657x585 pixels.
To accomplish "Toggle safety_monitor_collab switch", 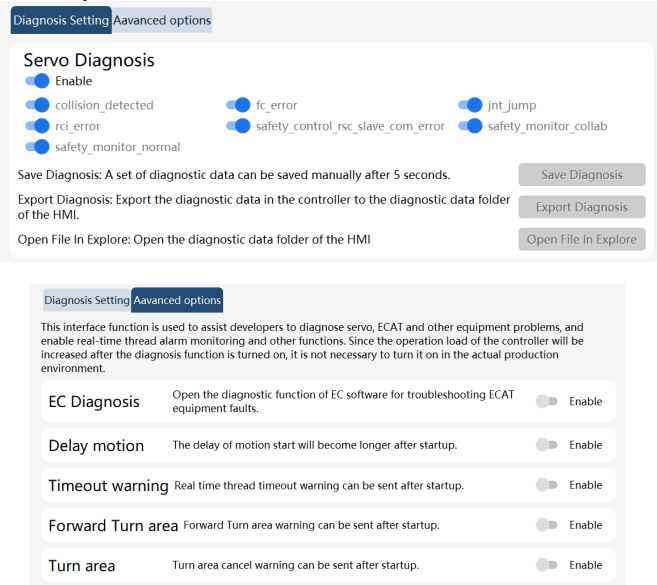I will tap(470, 126).
